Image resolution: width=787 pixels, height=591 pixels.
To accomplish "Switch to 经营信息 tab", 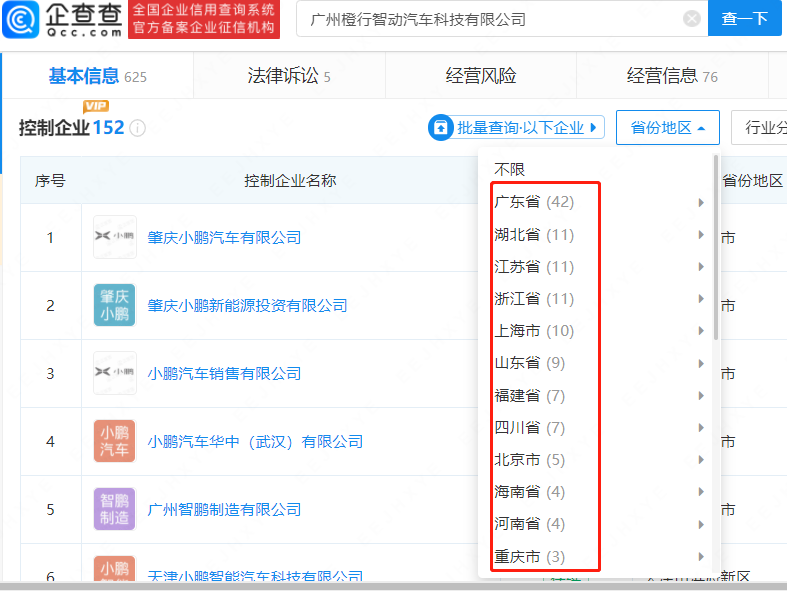I will (672, 76).
